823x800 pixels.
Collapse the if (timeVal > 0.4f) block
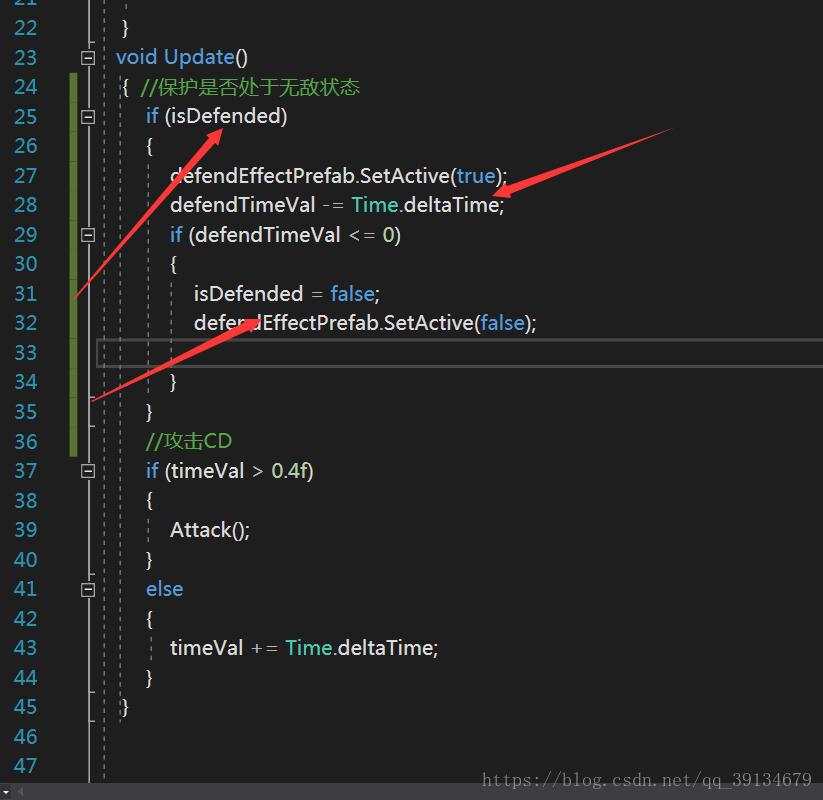(88, 471)
